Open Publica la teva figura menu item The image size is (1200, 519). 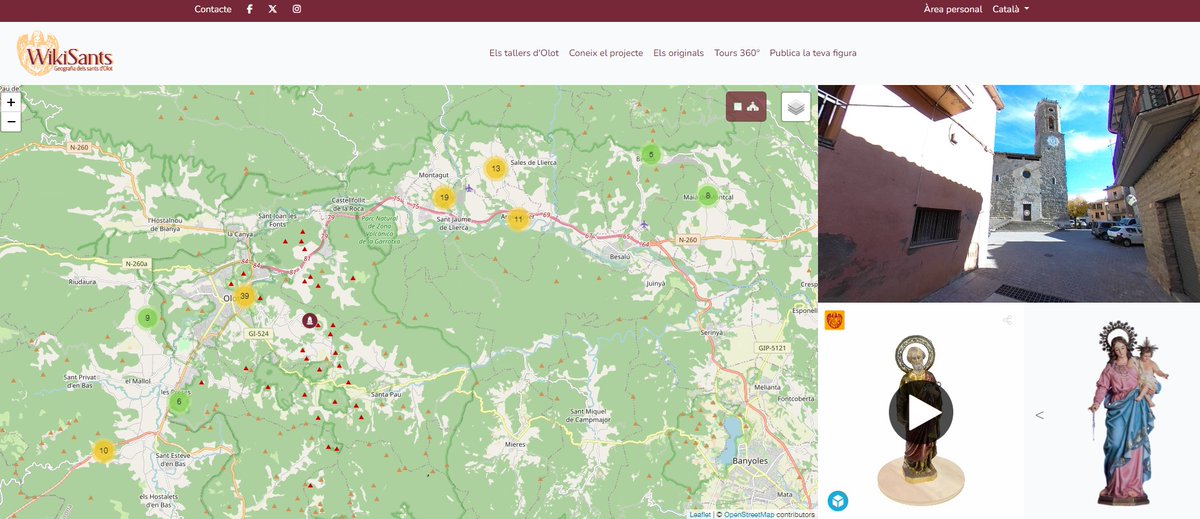click(813, 53)
